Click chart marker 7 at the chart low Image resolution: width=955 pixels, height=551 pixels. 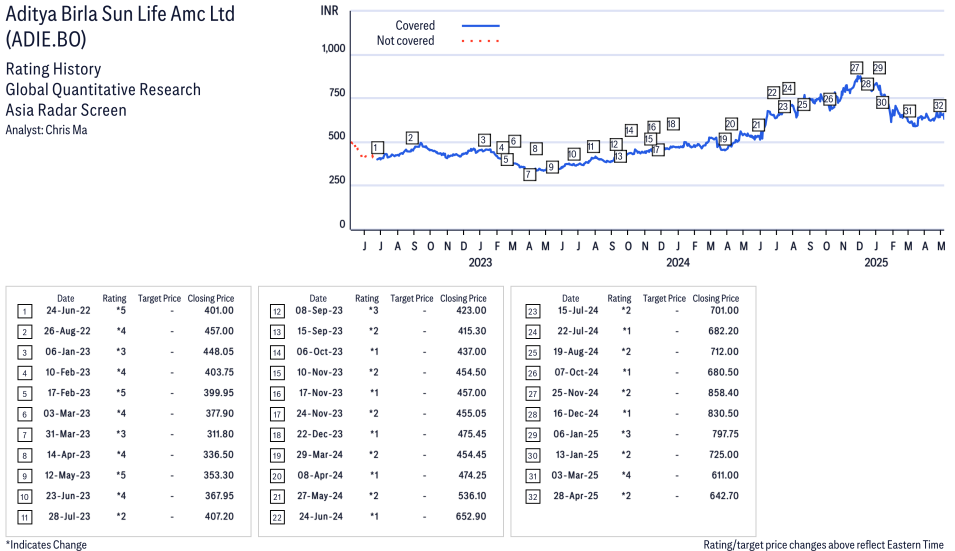[529, 175]
